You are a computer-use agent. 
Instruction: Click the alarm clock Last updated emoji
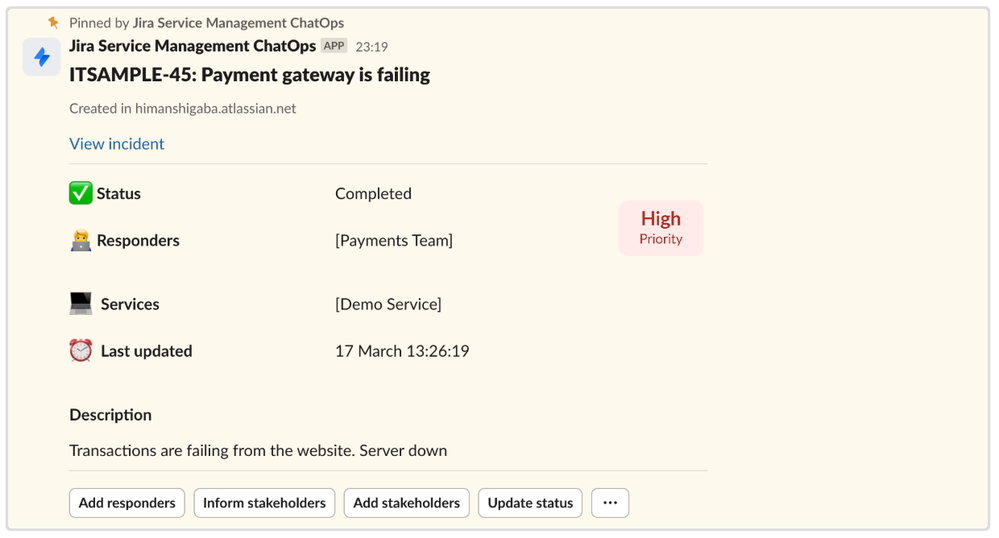click(81, 351)
